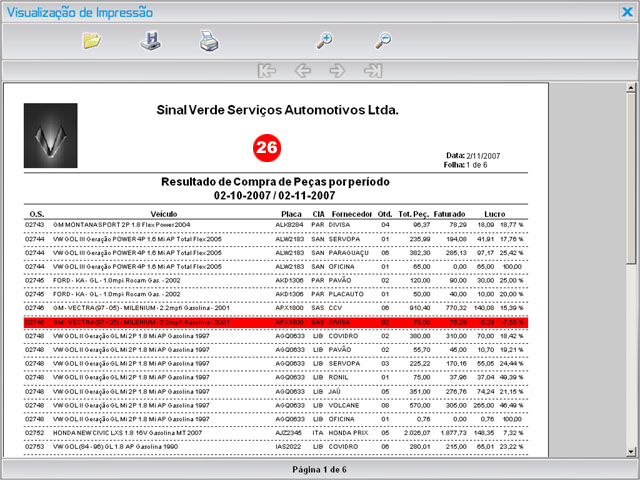Click supplier 'RONIL'

click(338, 378)
